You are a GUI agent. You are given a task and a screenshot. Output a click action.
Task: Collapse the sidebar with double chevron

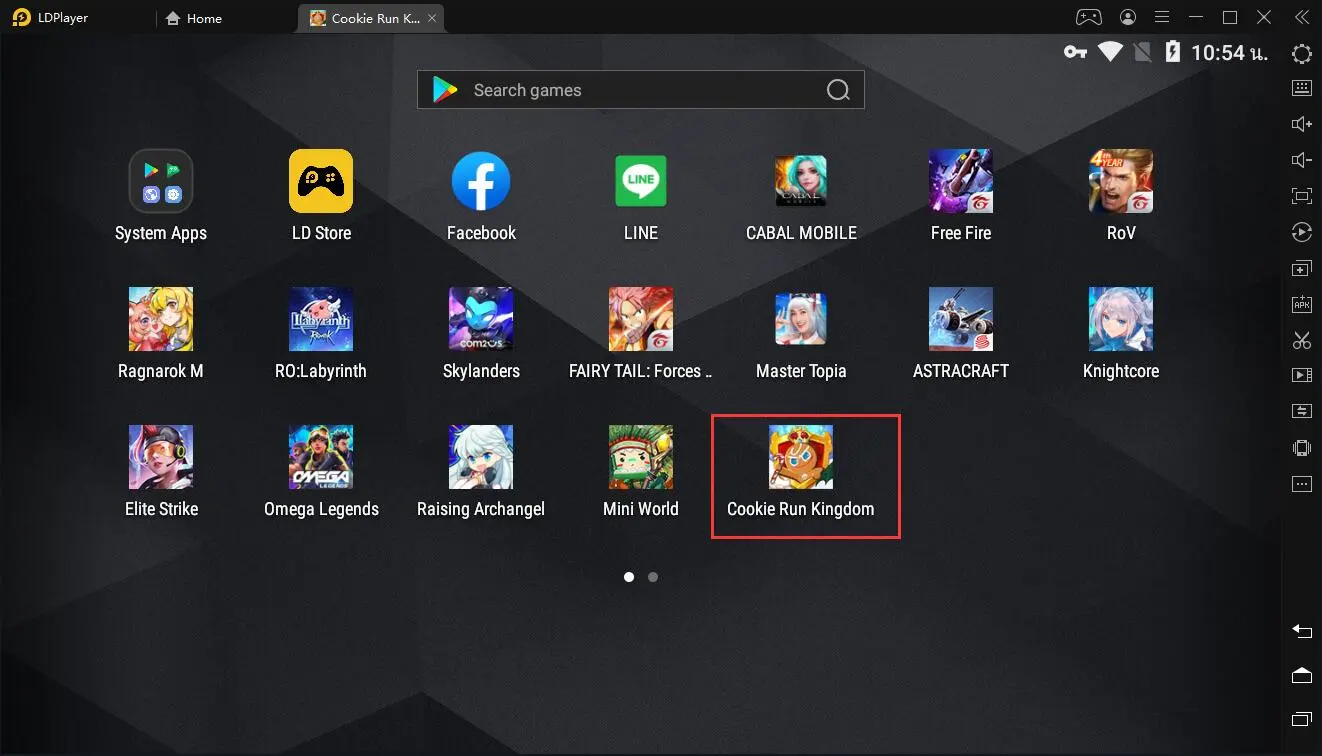click(1301, 17)
